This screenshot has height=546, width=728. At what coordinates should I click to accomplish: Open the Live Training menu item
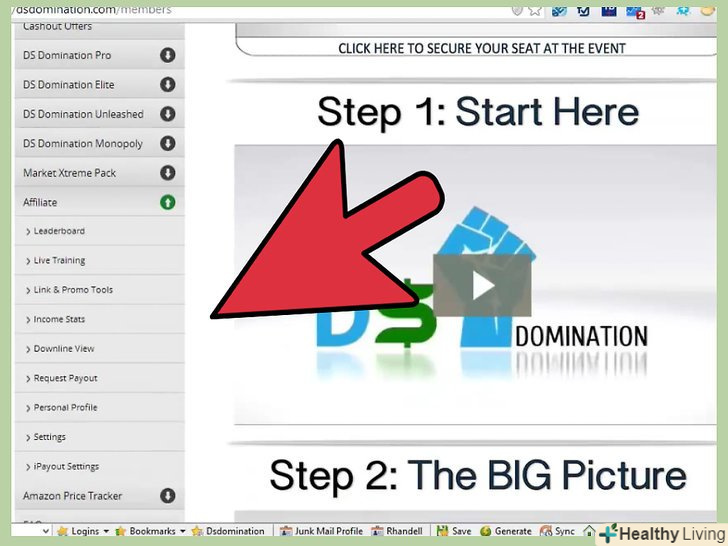(99, 260)
